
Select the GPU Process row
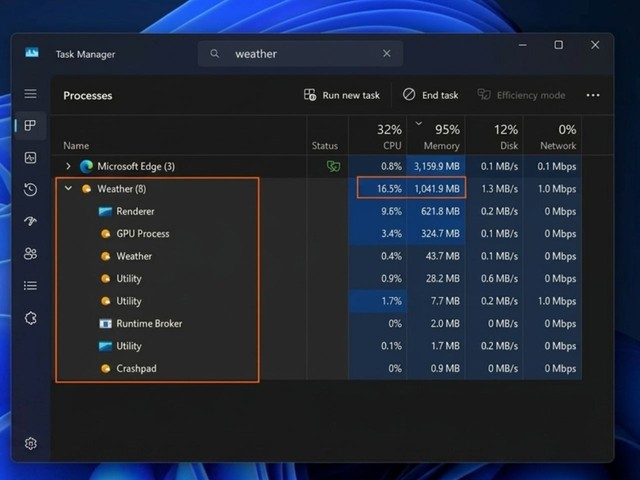pos(318,233)
